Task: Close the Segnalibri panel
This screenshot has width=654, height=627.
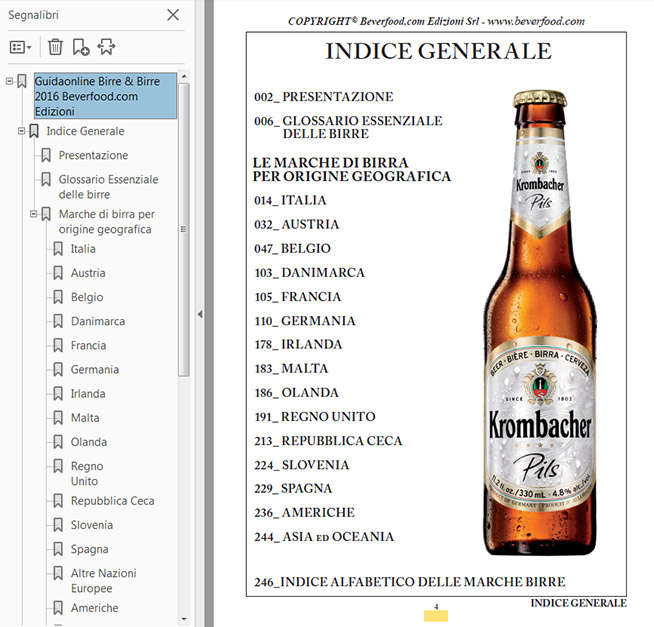Action: (x=173, y=15)
